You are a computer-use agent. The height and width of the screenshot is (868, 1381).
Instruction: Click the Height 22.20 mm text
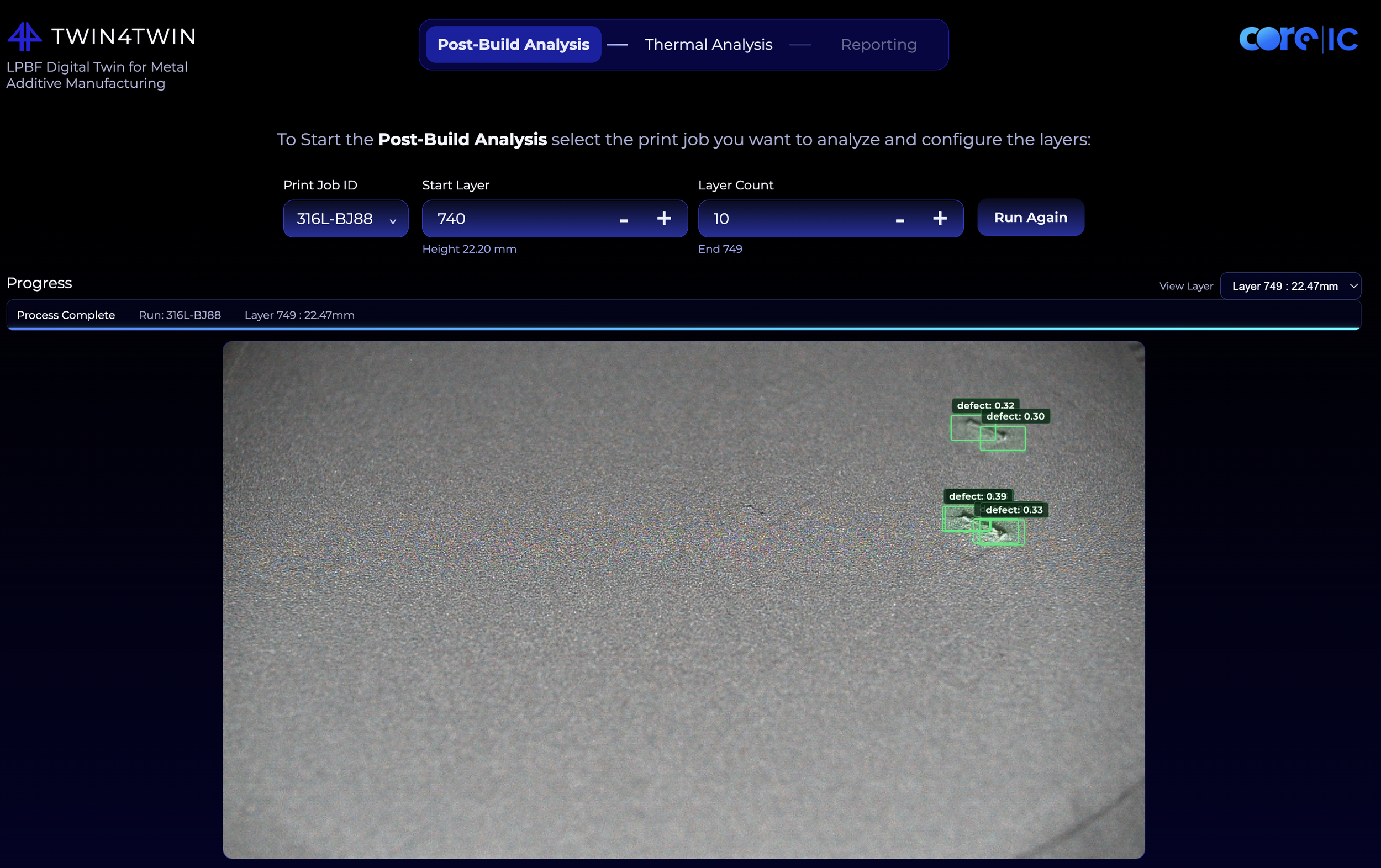[x=469, y=249]
